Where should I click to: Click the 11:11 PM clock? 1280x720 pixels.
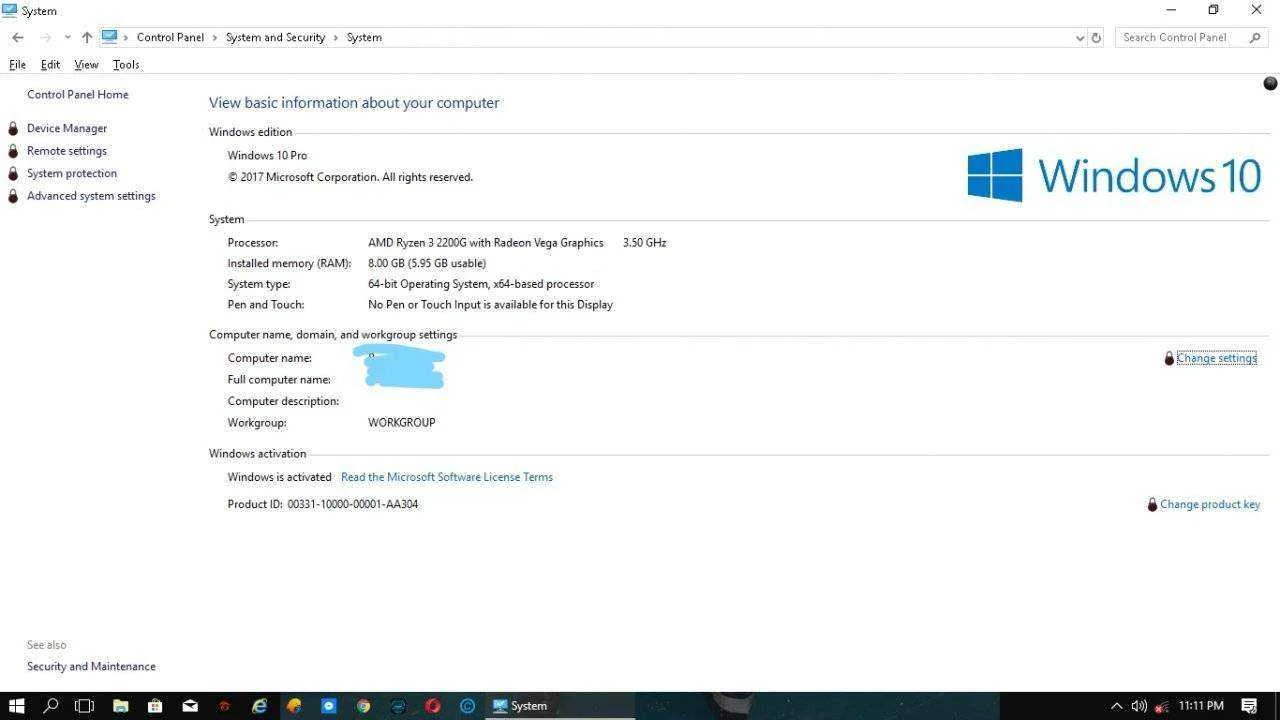coord(1201,705)
